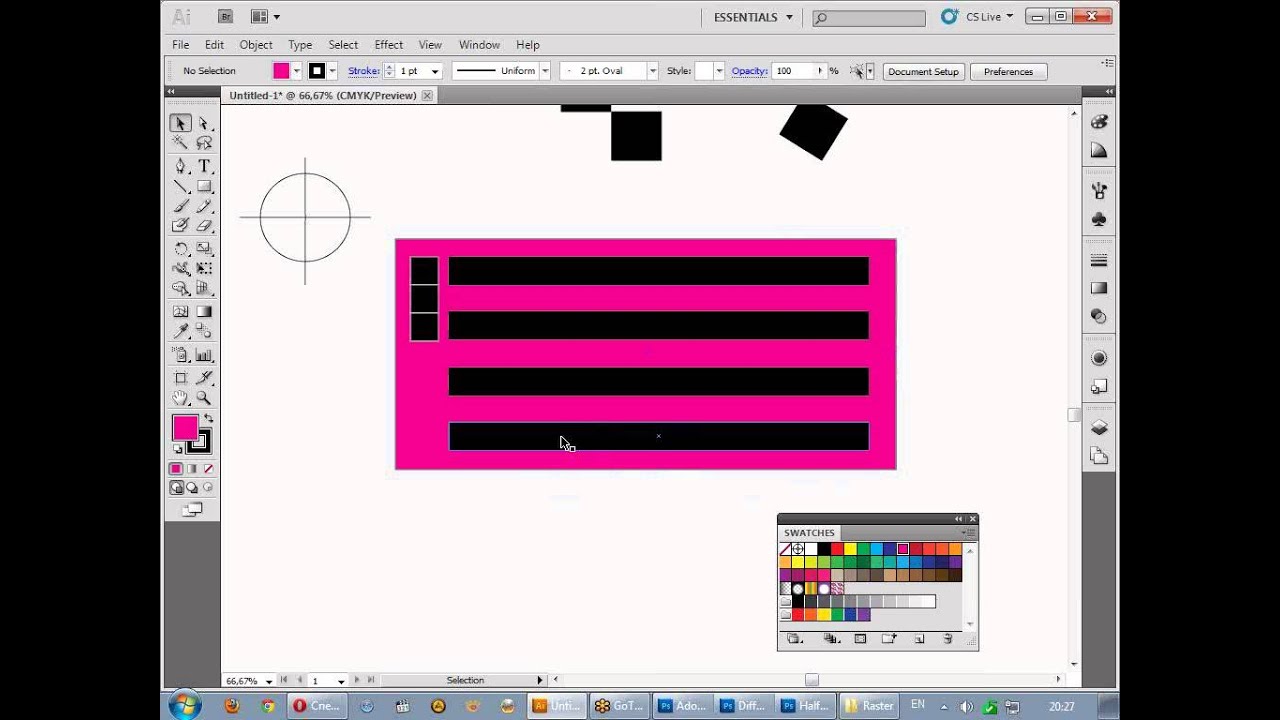The image size is (1280, 720).
Task: Open the Symbols panel club icon
Action: coord(1099,219)
